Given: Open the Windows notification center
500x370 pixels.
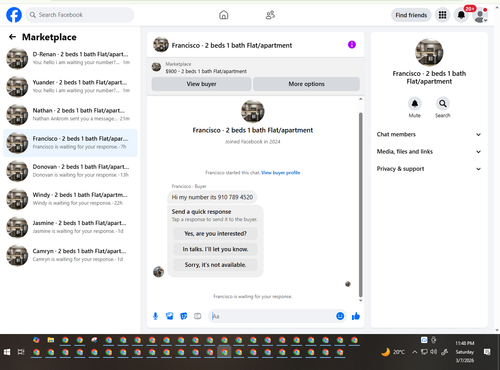Looking at the screenshot, I should 487,352.
